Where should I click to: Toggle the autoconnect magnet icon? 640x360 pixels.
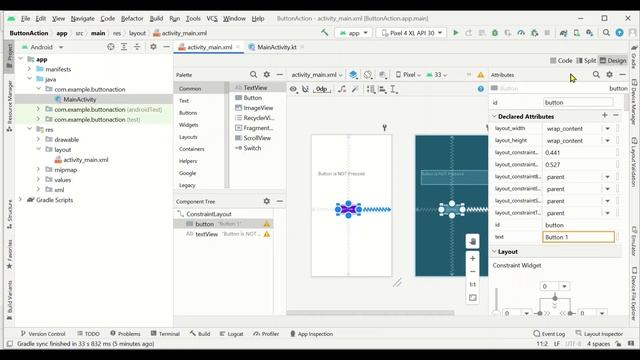pos(305,89)
